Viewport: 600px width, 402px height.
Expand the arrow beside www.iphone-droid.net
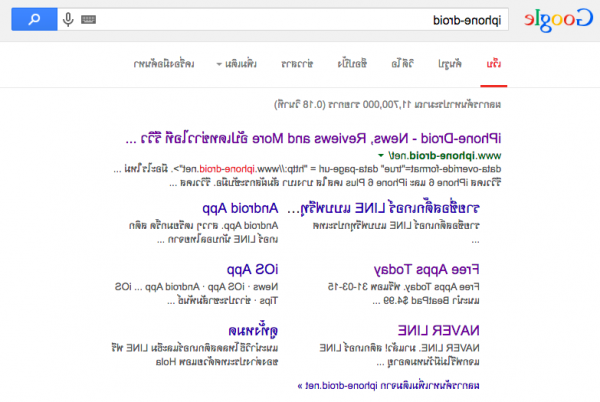tap(380, 157)
